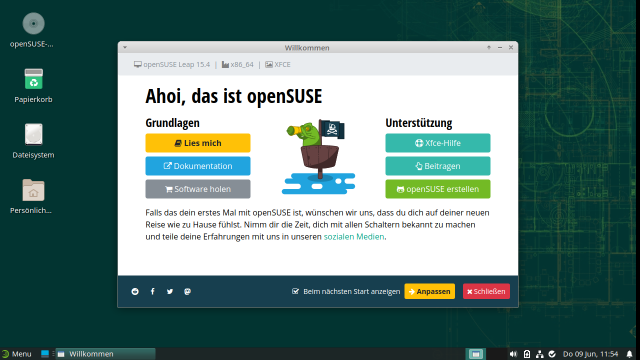Uncheck Beim nächsten Start anzeigen
The height and width of the screenshot is (360, 640).
pyautogui.click(x=296, y=291)
